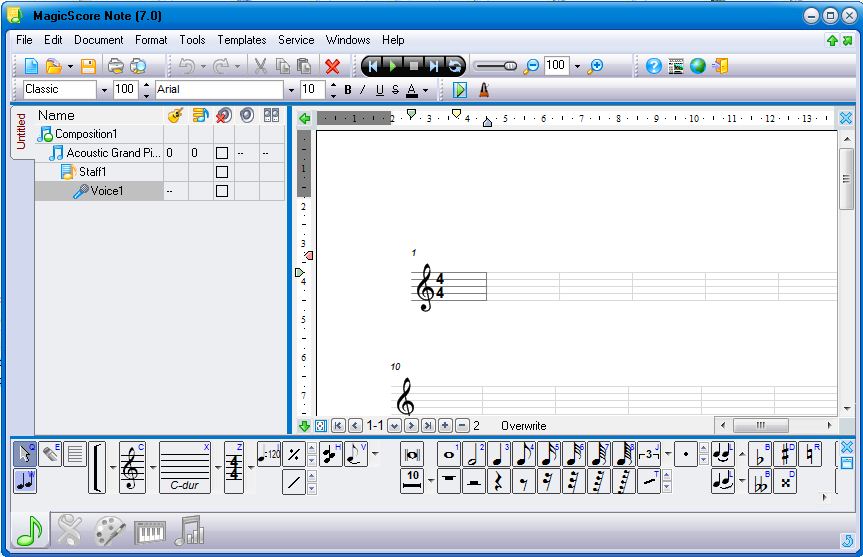Toggle bold text formatting

[348, 90]
